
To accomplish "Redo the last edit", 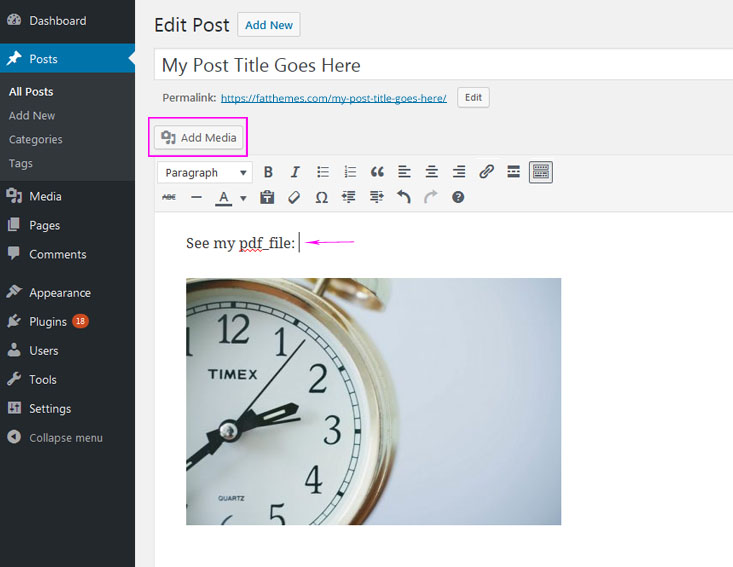I will [x=431, y=197].
